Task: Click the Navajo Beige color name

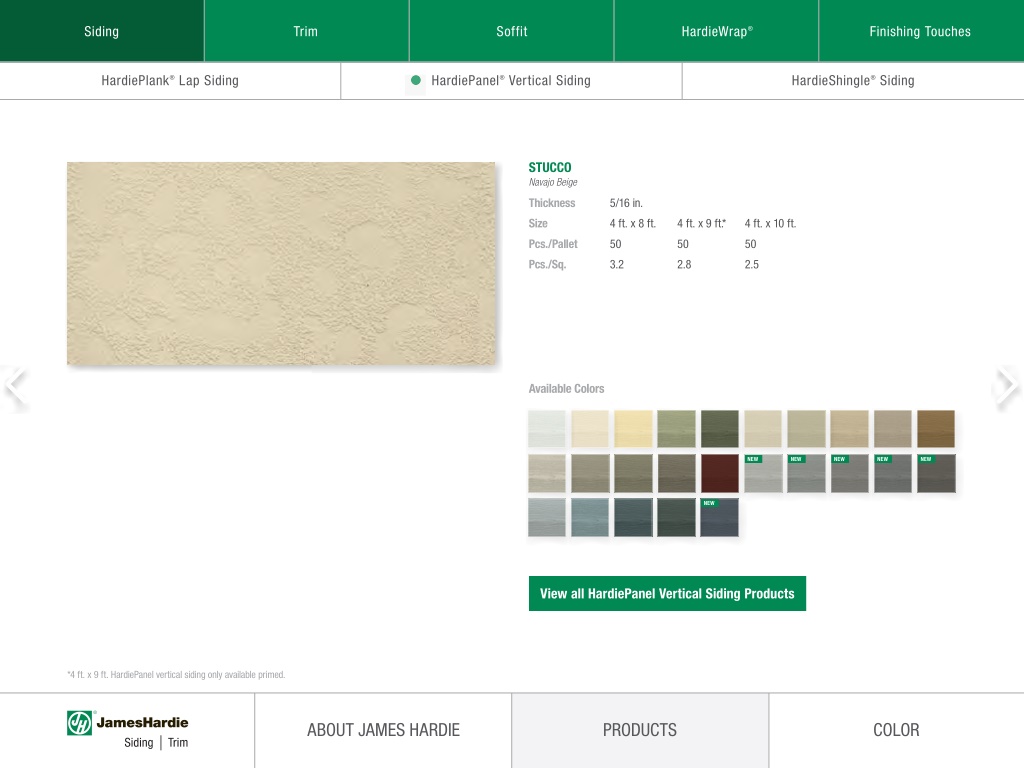Action: pyautogui.click(x=553, y=182)
